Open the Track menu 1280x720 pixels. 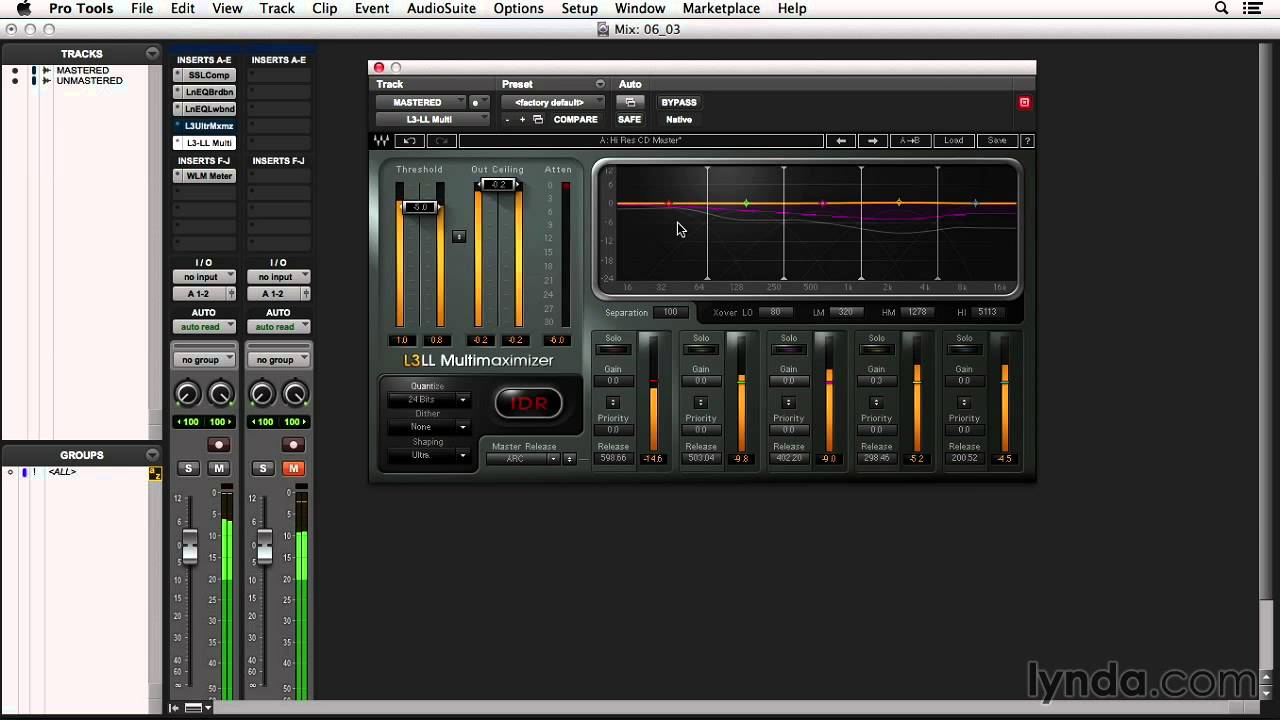pos(277,8)
